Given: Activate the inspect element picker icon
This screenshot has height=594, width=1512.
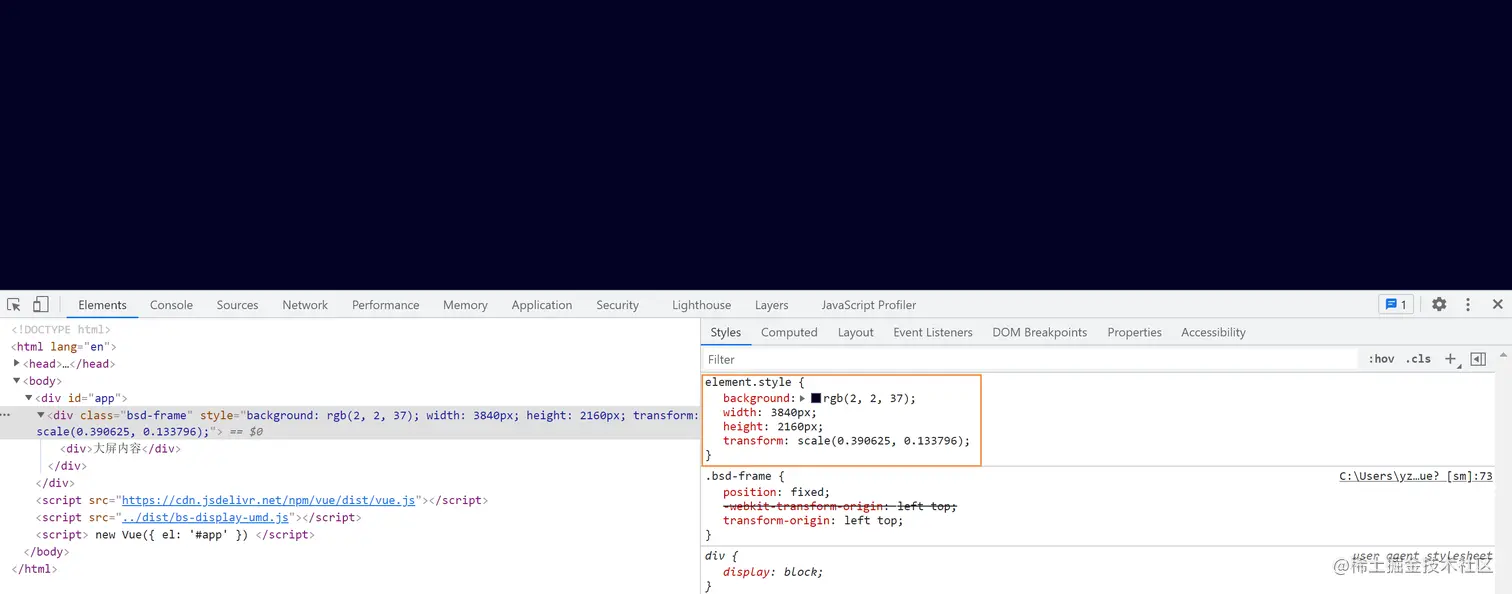Looking at the screenshot, I should click(x=14, y=305).
